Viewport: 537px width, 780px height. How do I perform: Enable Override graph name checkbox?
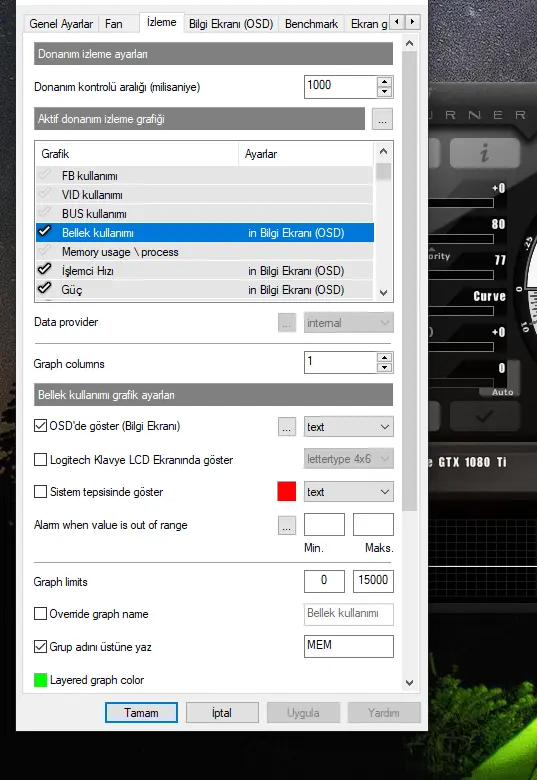40,613
